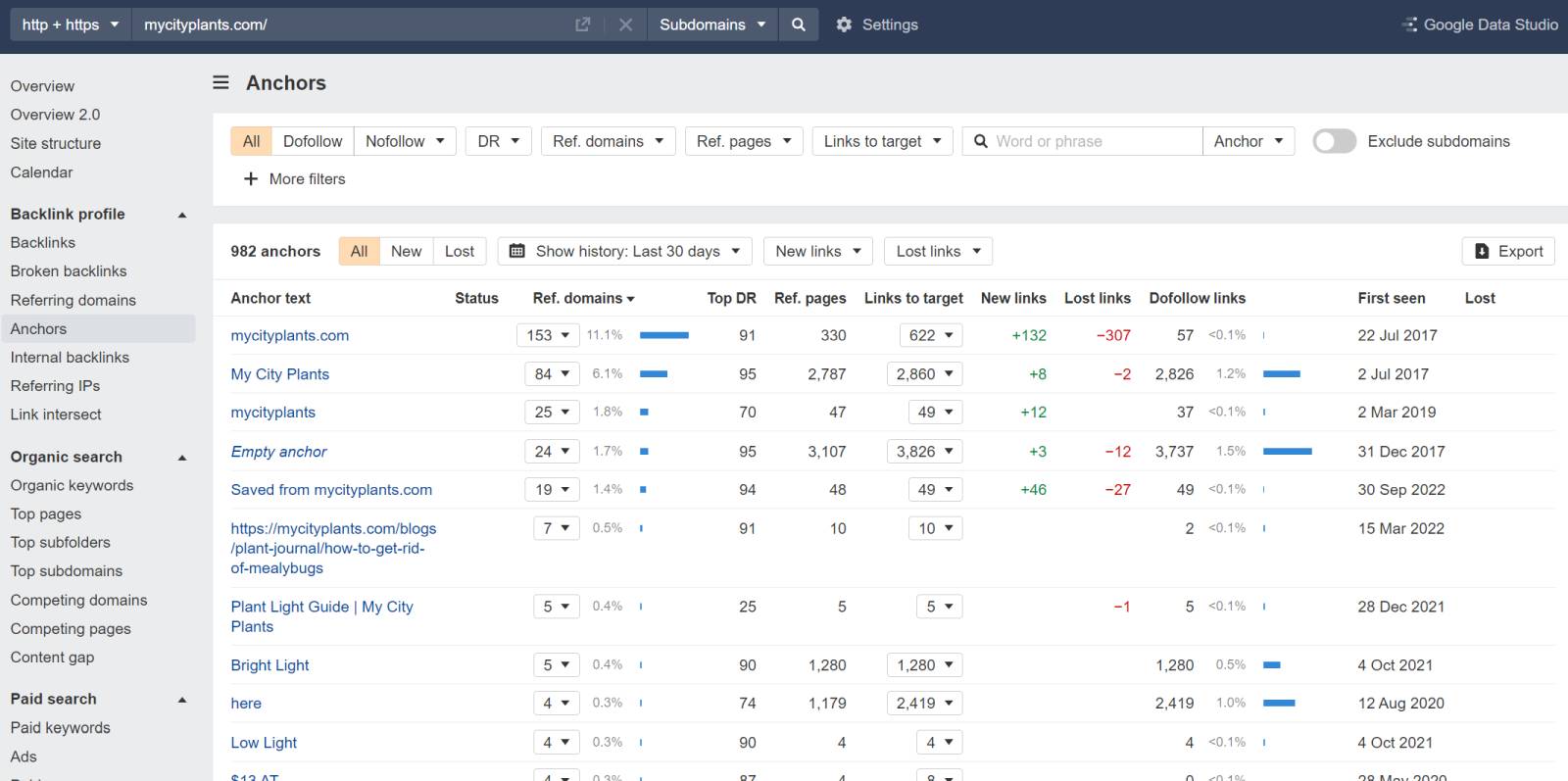Open Paid keywords report
Viewport: 1568px width, 781px height.
(60, 728)
